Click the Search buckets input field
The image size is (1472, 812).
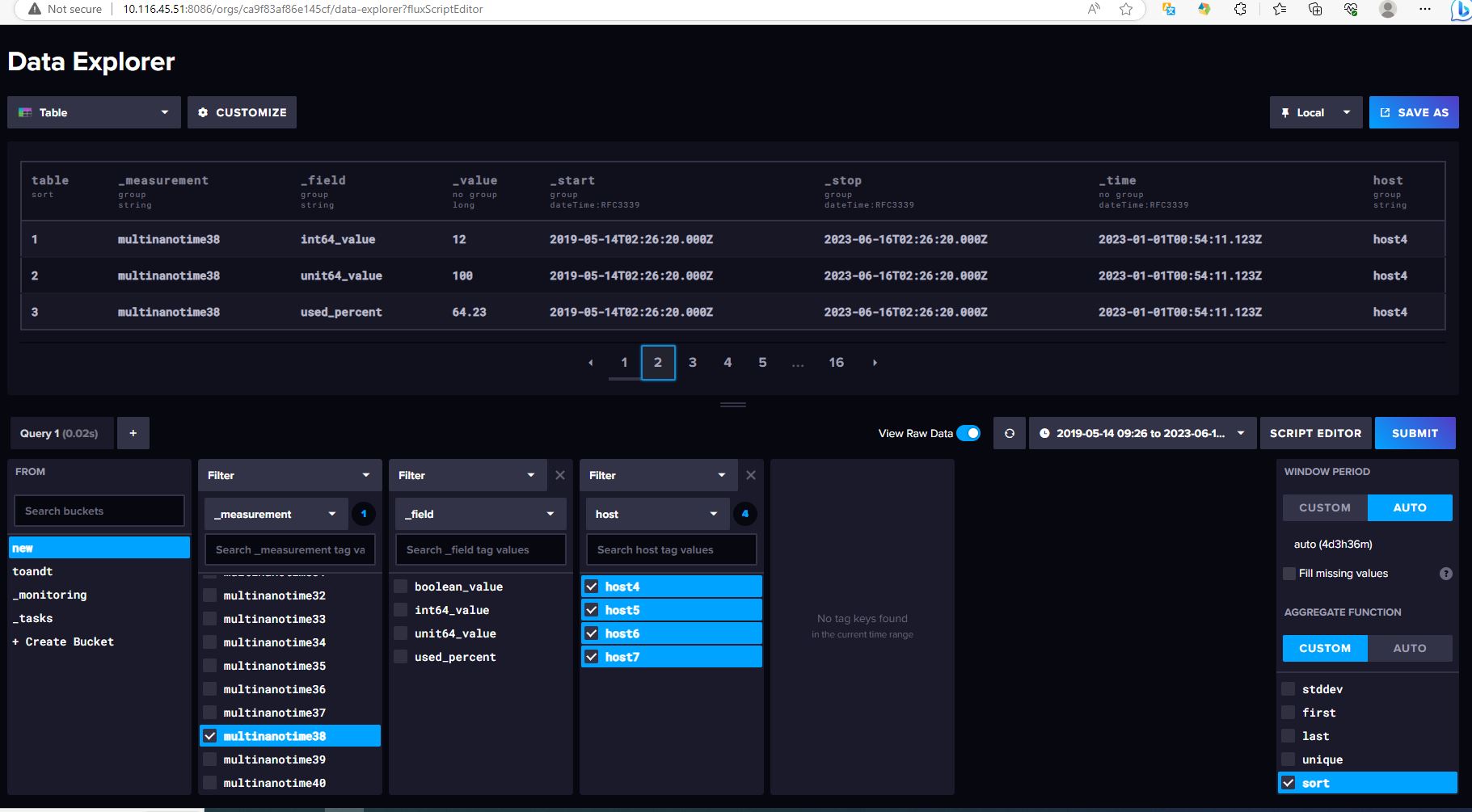pos(99,511)
